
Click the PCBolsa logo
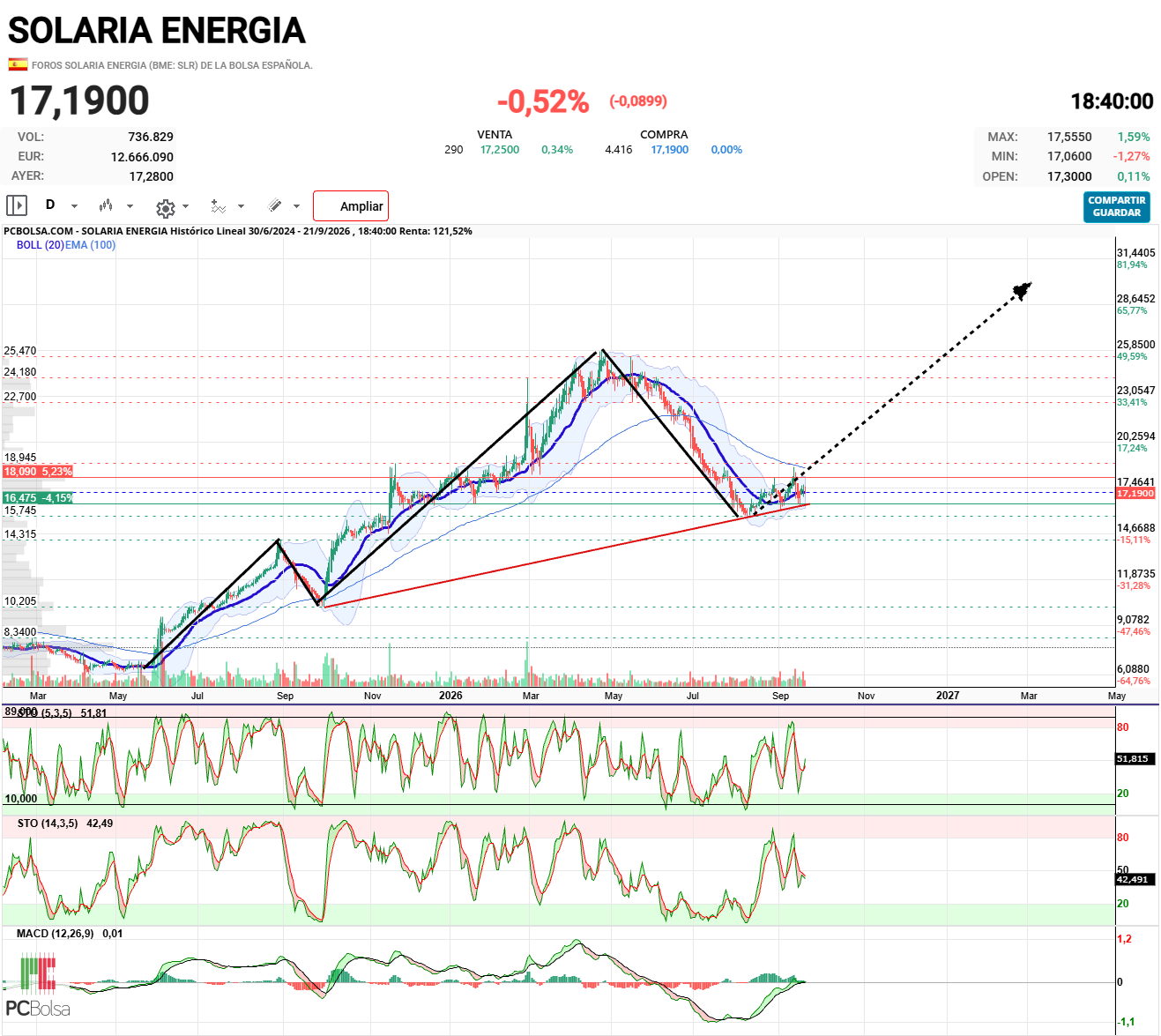(38, 987)
